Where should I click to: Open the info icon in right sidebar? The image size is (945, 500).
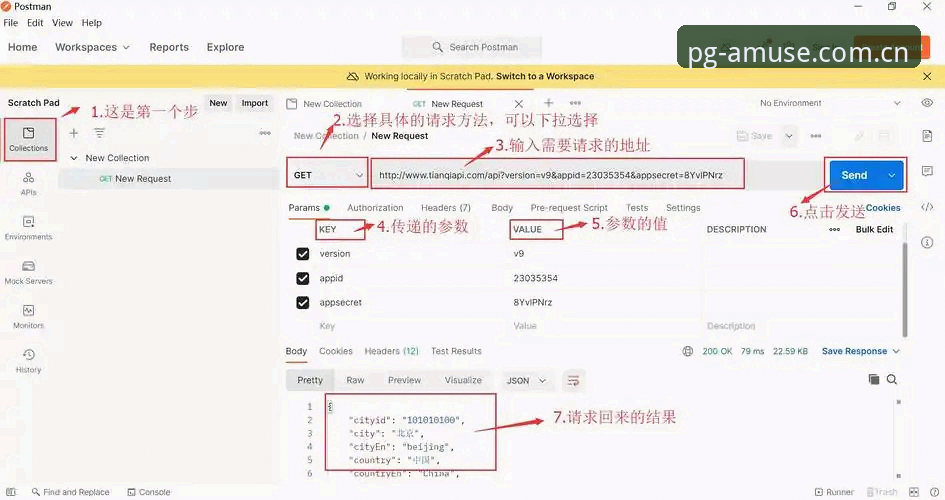(x=927, y=242)
